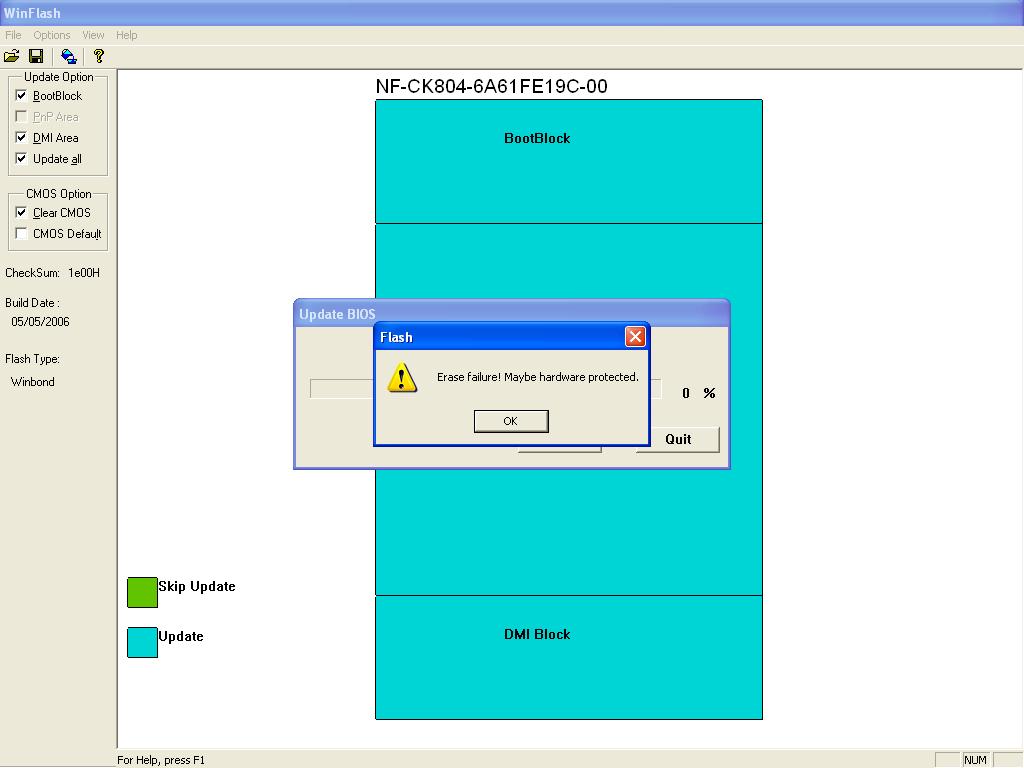This screenshot has width=1024, height=768.
Task: Click the flash BIOS update toolbar icon
Action: tap(69, 56)
